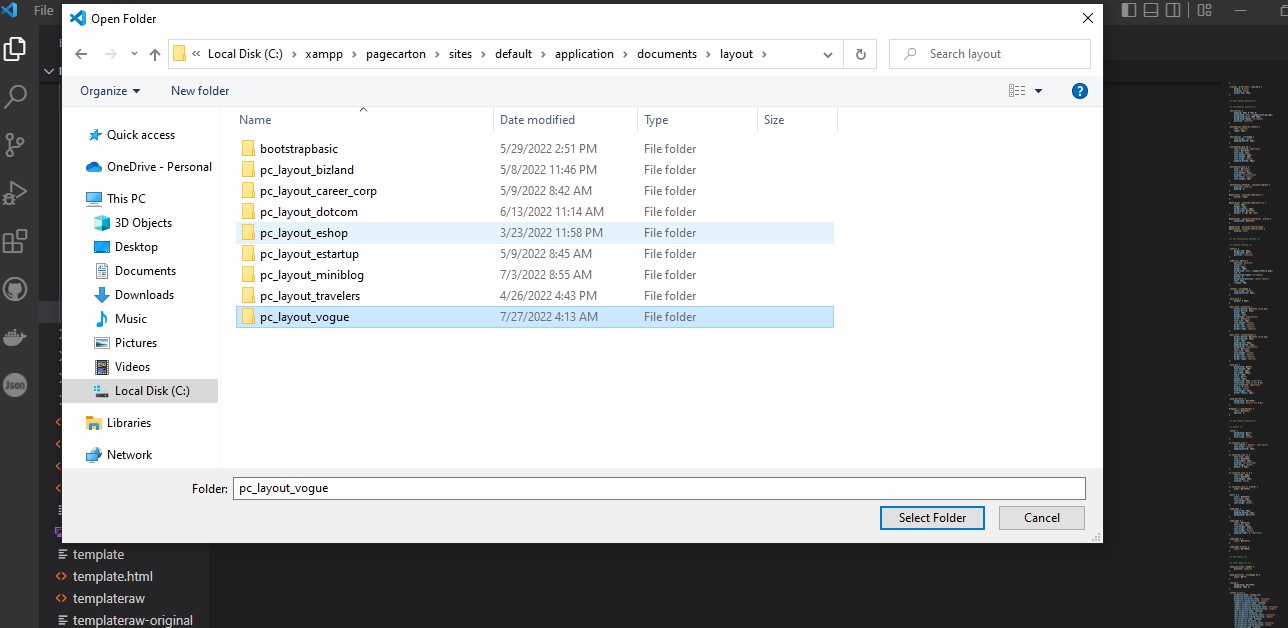1288x628 pixels.
Task: Select Quick access in navigation pane
Action: coord(140,135)
